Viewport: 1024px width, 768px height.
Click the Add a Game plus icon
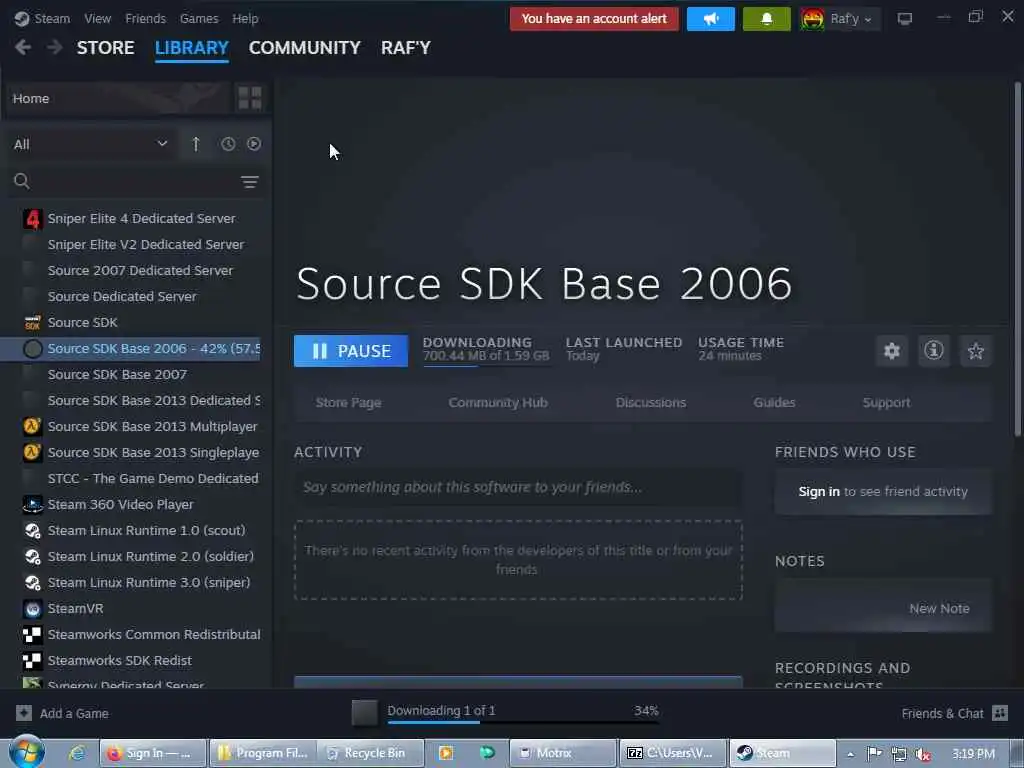pyautogui.click(x=24, y=712)
